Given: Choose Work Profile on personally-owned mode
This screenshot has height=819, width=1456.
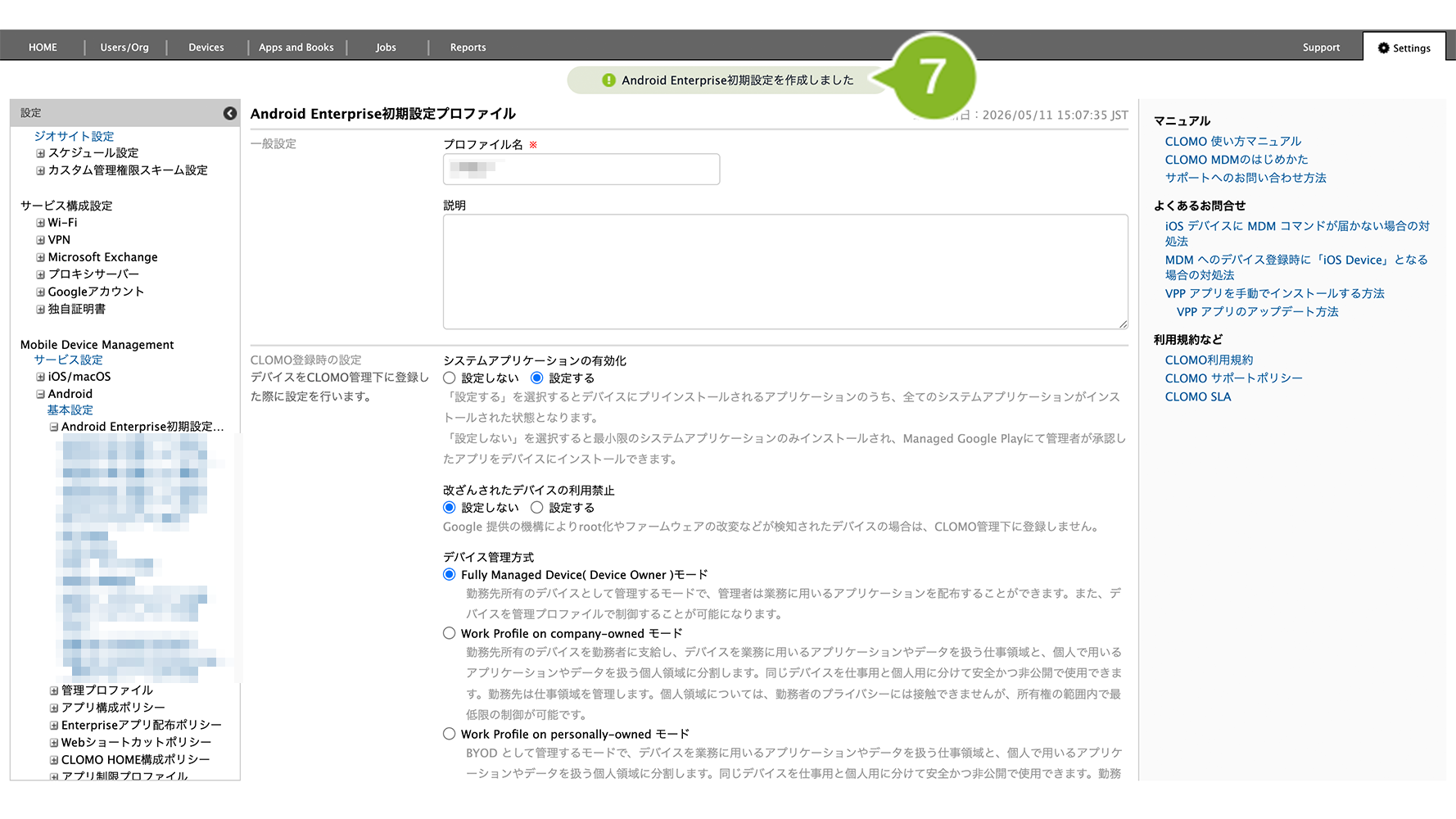Looking at the screenshot, I should [x=450, y=734].
